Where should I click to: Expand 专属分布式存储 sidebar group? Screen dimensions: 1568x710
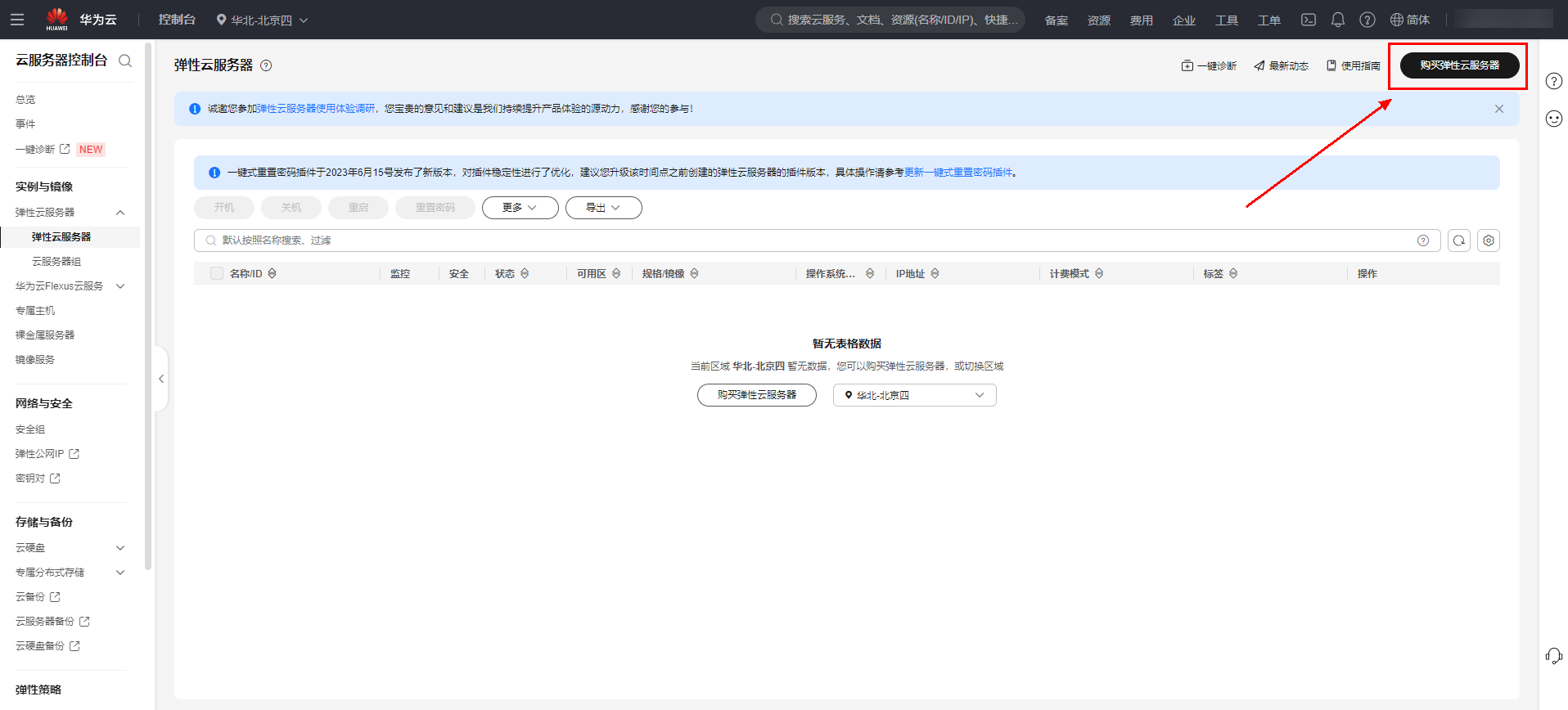pyautogui.click(x=120, y=573)
